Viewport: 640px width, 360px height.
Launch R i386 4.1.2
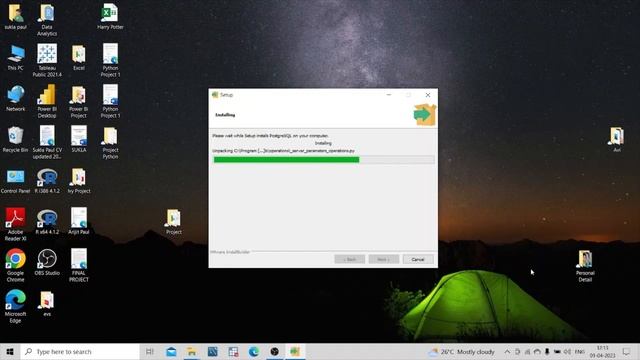[x=47, y=181]
